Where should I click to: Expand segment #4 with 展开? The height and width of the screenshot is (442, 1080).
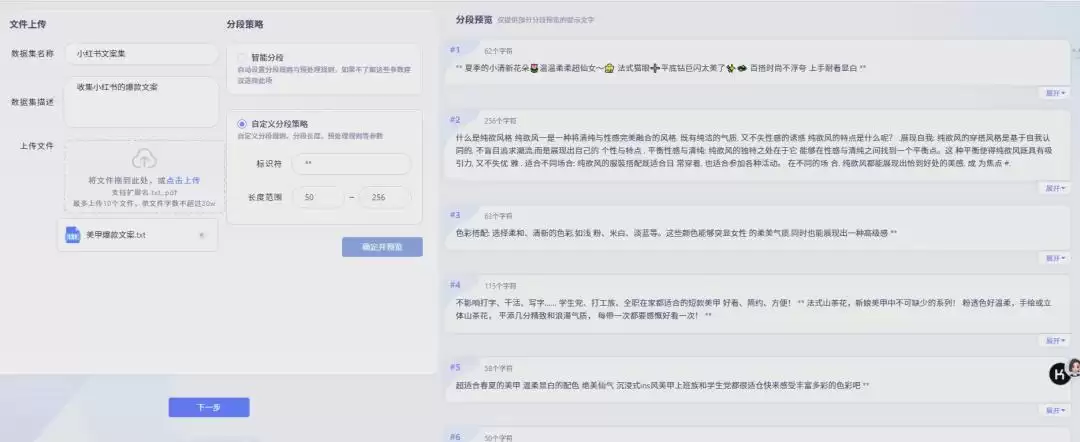point(1055,341)
